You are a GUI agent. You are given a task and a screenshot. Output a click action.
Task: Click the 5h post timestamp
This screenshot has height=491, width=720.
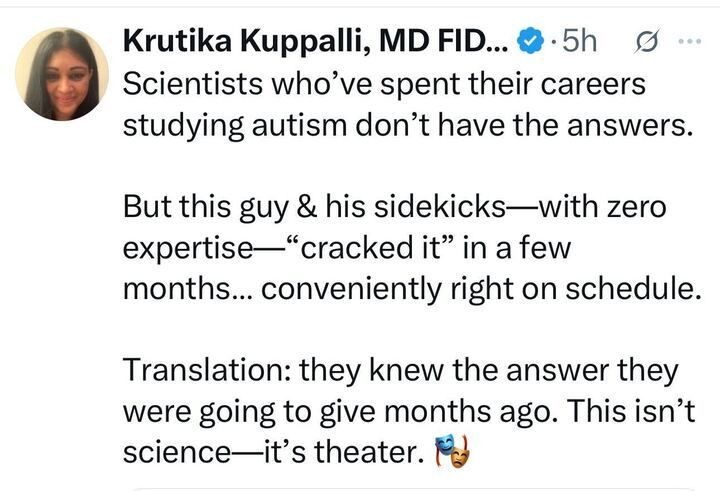(x=580, y=40)
